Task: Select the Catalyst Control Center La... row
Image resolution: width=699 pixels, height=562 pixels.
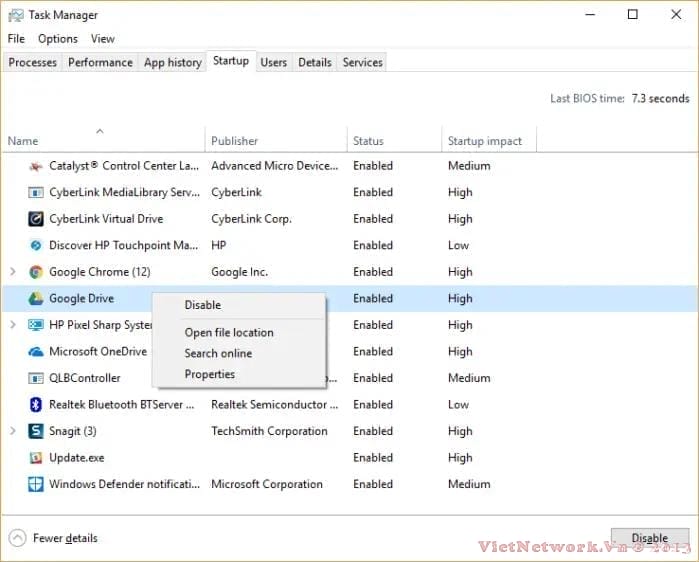Action: 350,166
